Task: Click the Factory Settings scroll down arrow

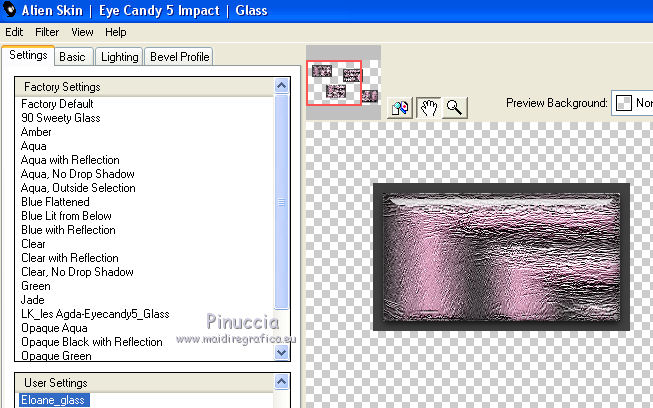Action: pyautogui.click(x=282, y=353)
